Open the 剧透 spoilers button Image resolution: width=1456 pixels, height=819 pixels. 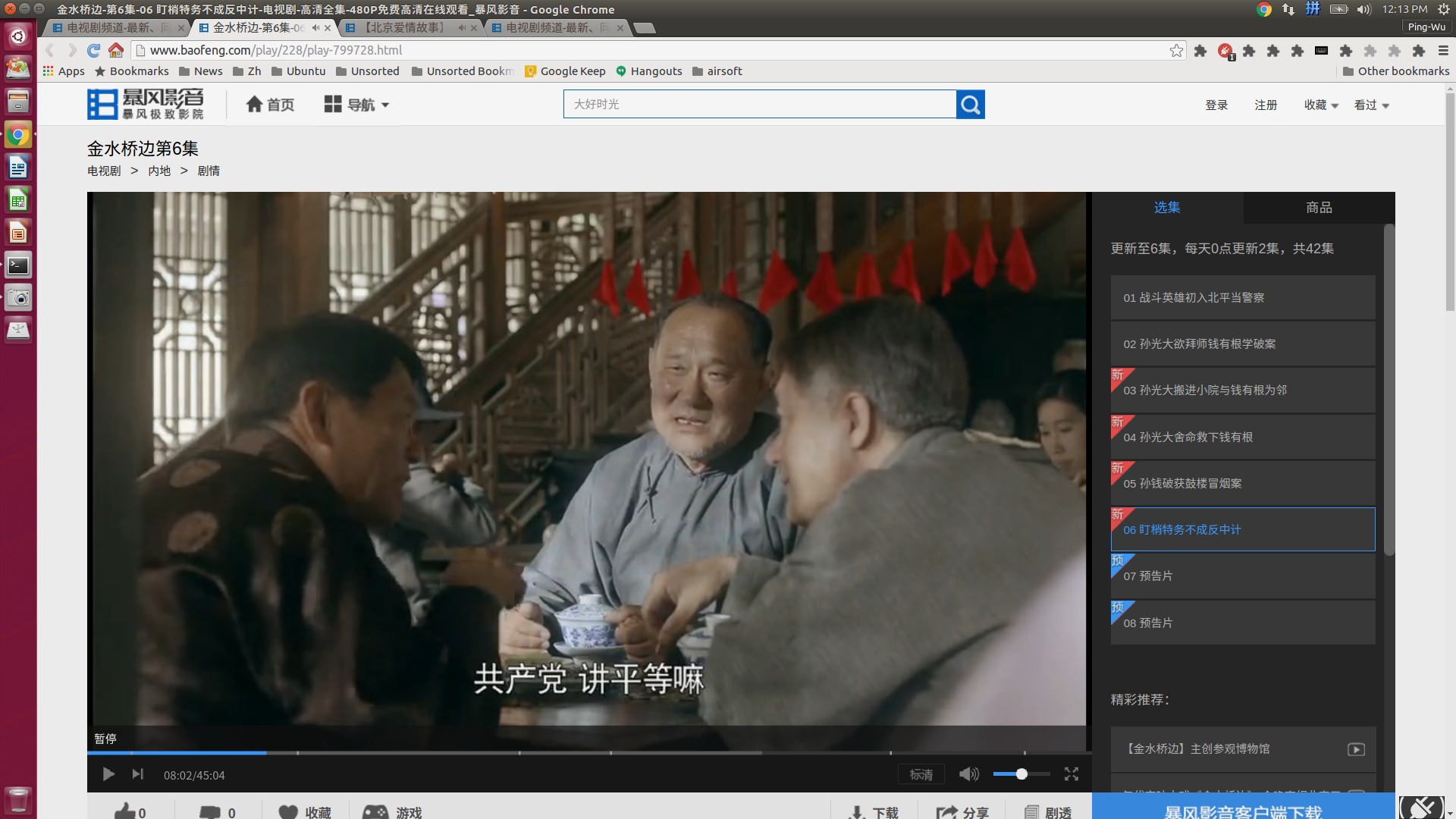point(1048,812)
